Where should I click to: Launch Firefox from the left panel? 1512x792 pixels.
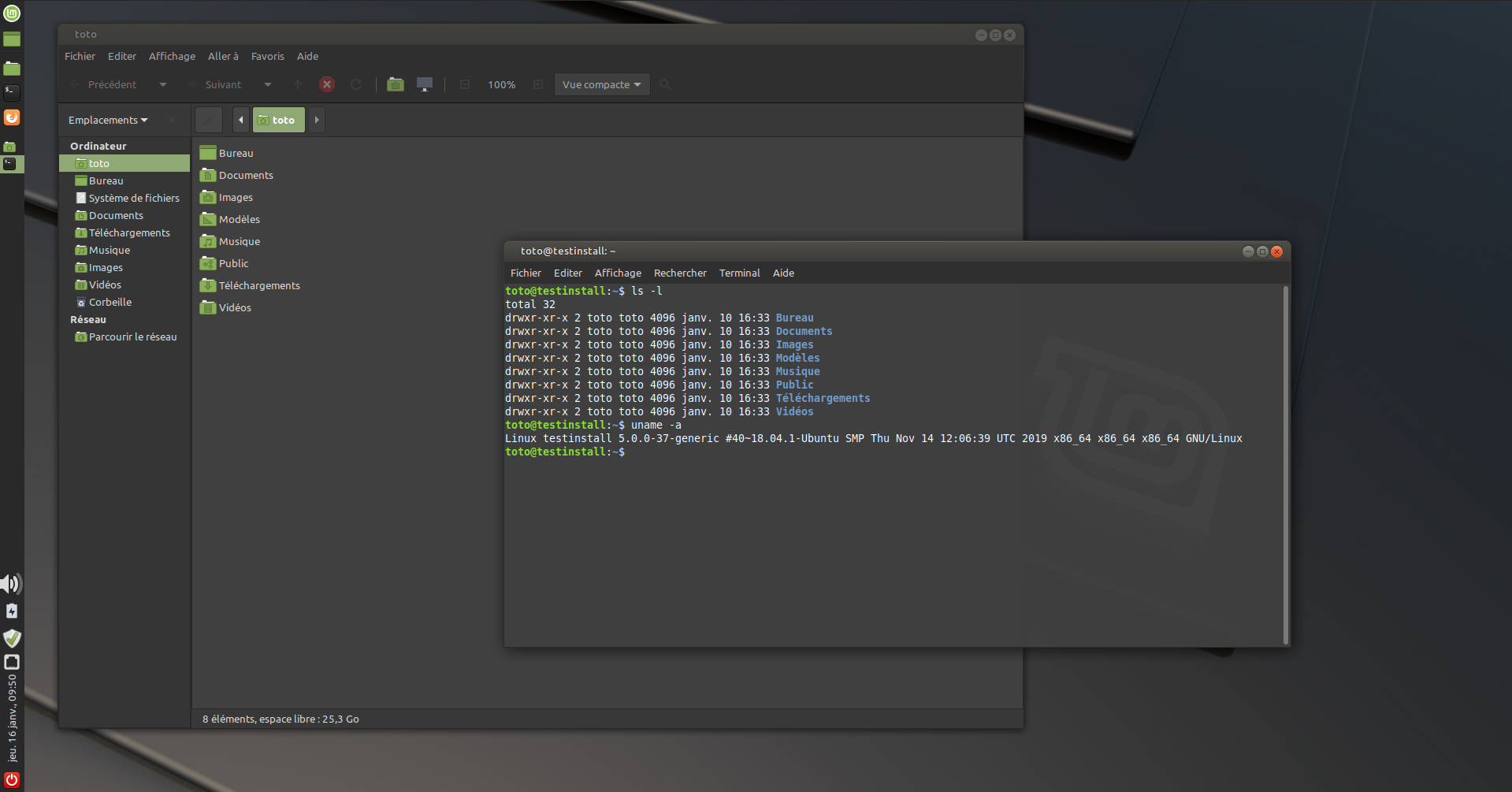[12, 117]
